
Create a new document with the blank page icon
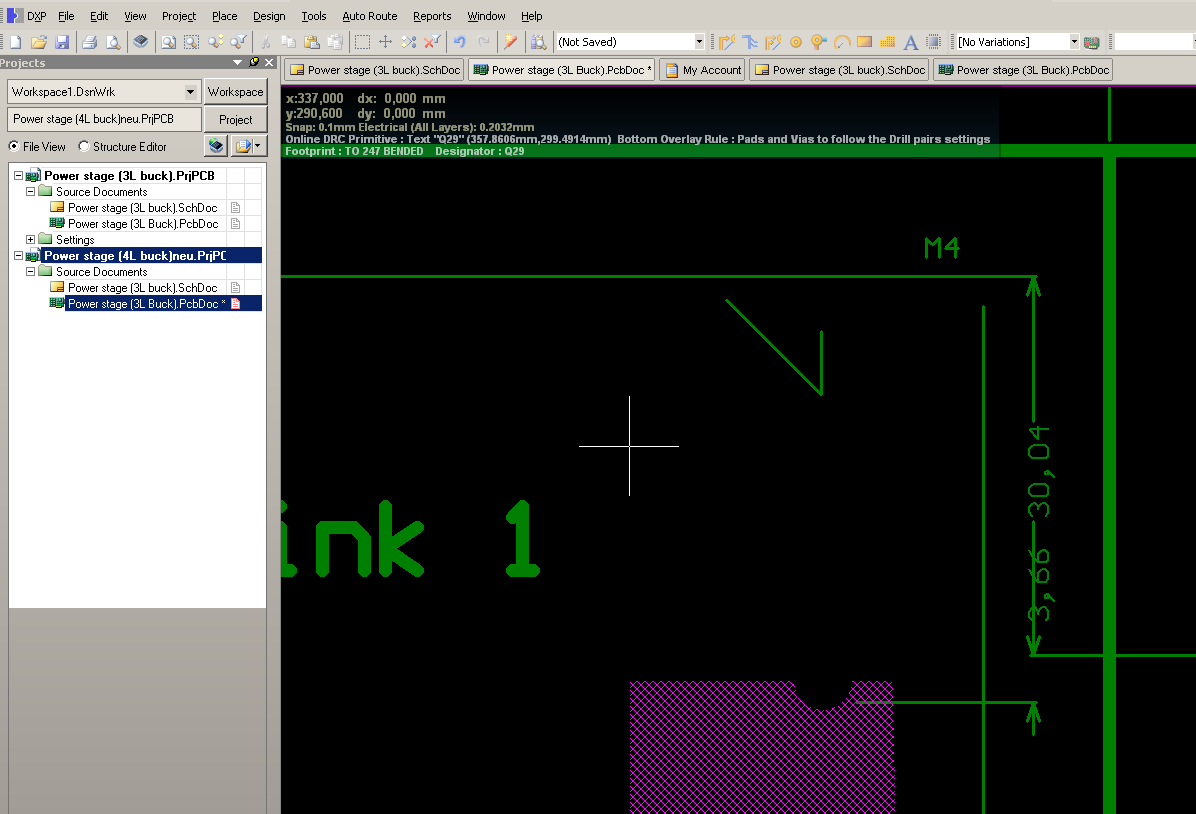pos(15,42)
